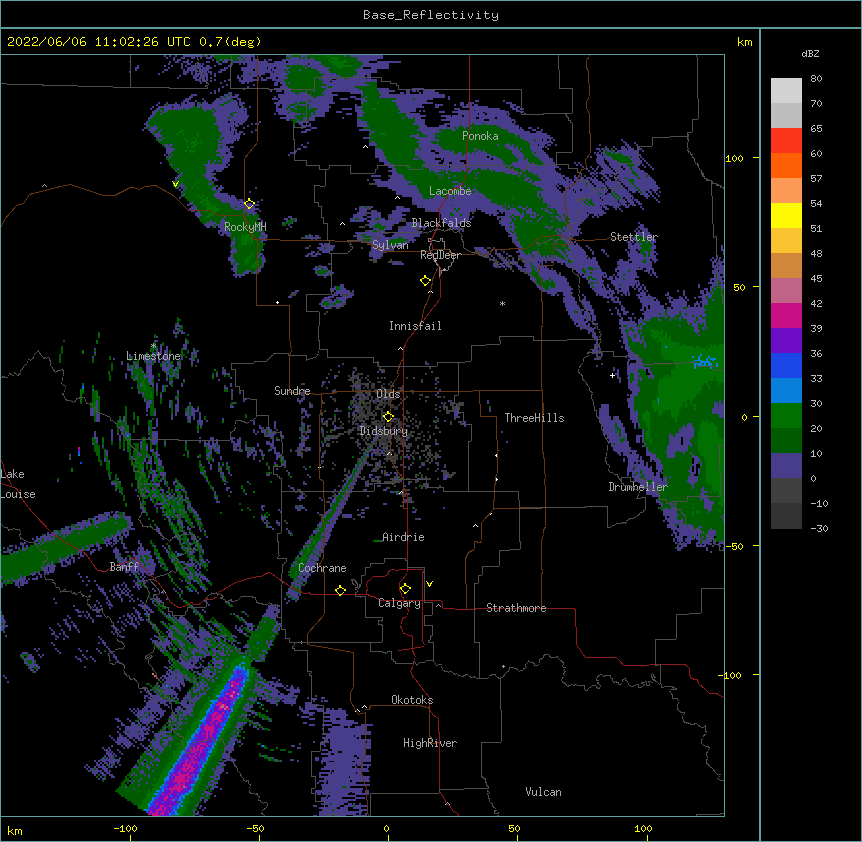Click the Banff label
Screen dimensions: 862x842
(124, 567)
